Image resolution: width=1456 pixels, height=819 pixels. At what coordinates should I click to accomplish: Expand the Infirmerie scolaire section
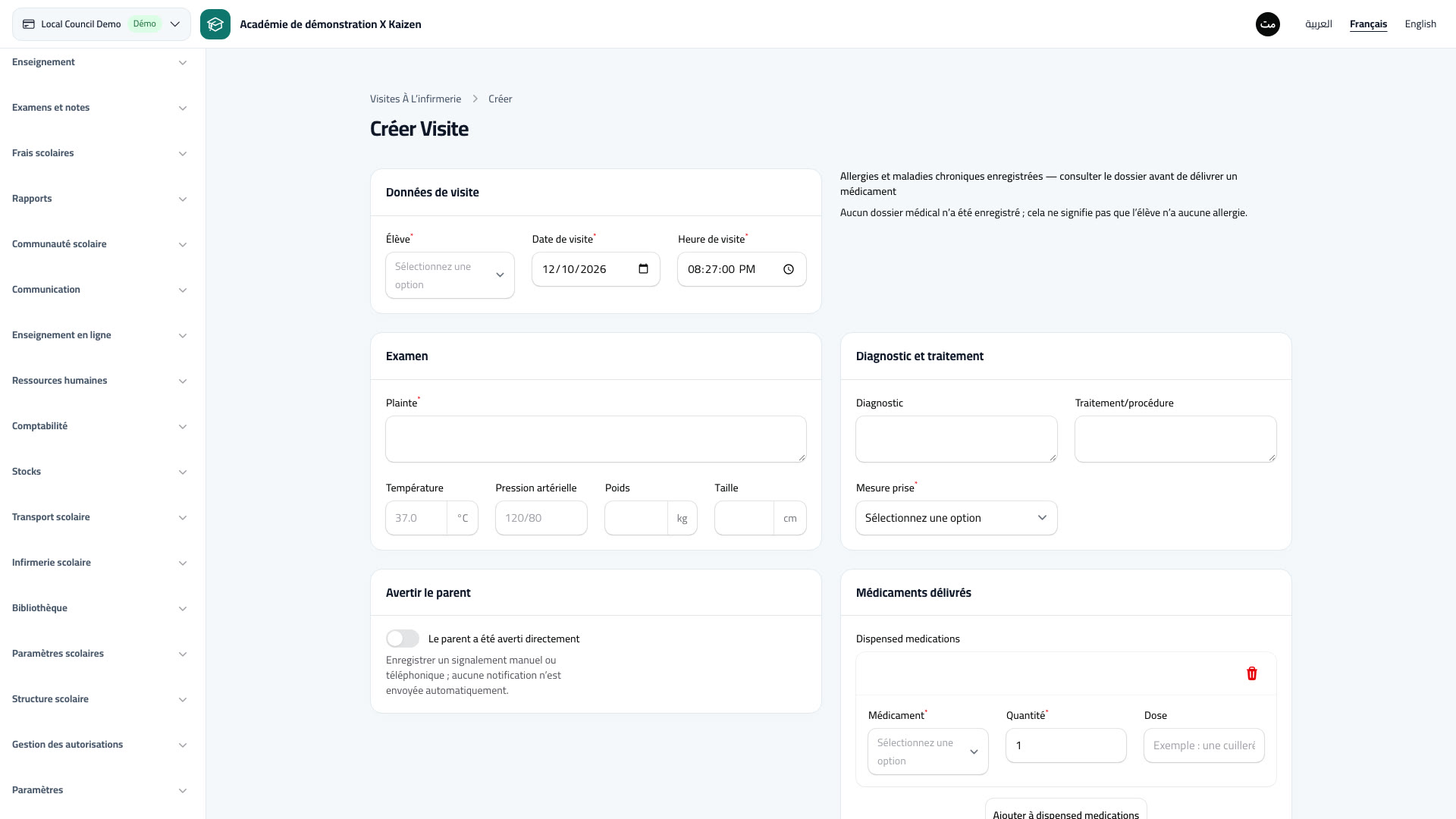(x=99, y=563)
